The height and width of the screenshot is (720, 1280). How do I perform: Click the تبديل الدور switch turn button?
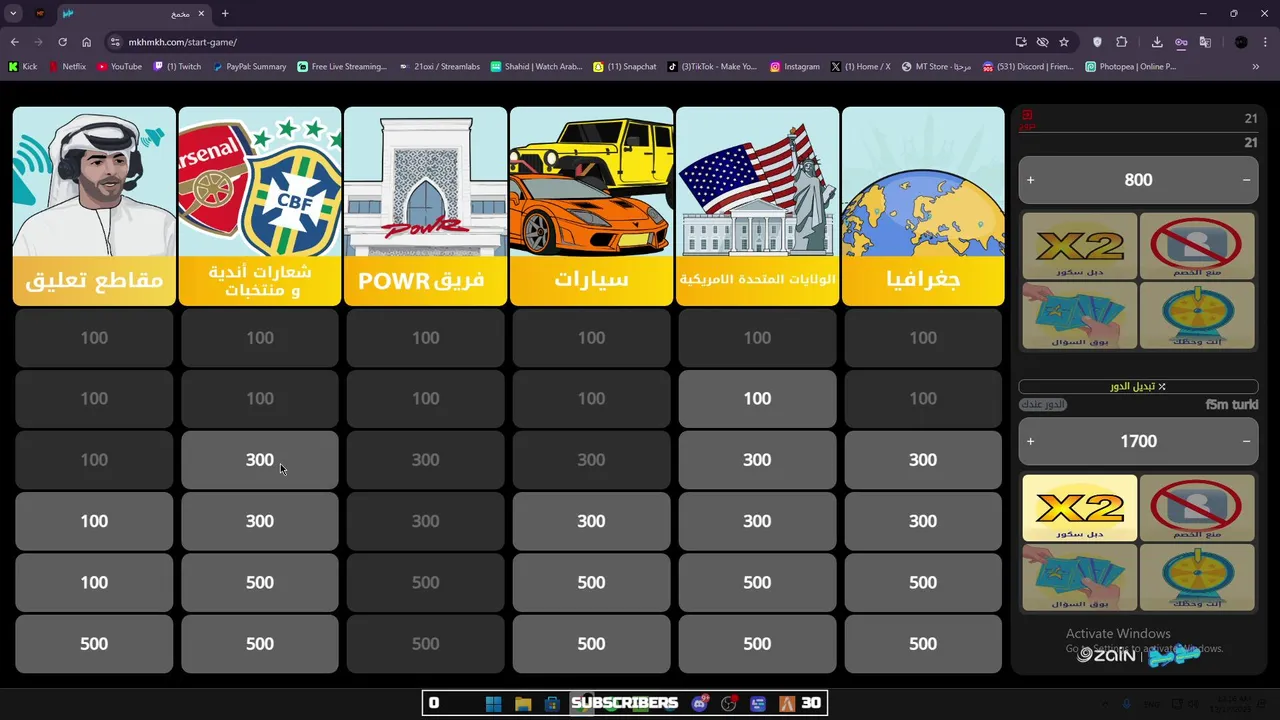(1138, 386)
